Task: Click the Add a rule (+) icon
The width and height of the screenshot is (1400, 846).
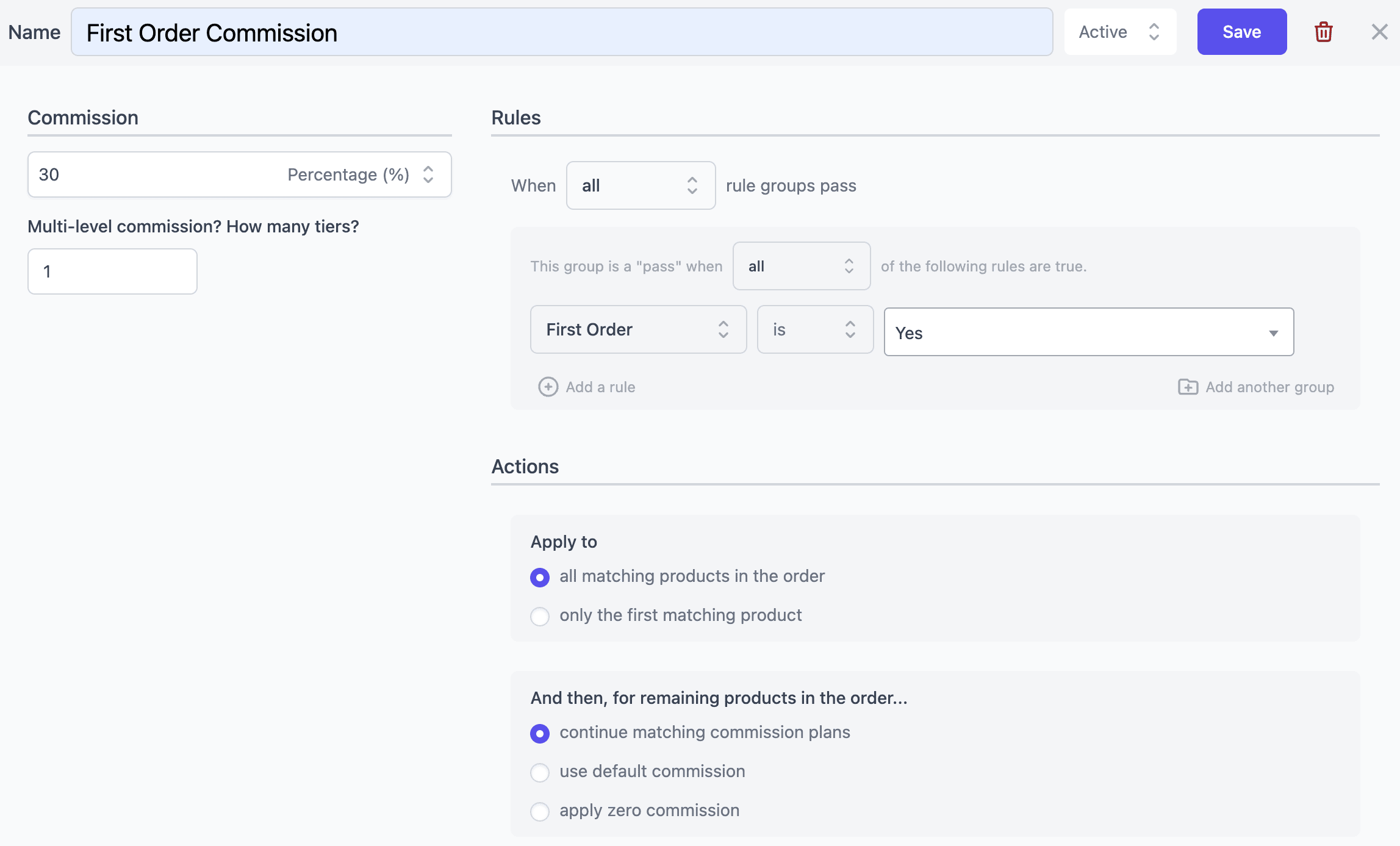Action: [547, 387]
